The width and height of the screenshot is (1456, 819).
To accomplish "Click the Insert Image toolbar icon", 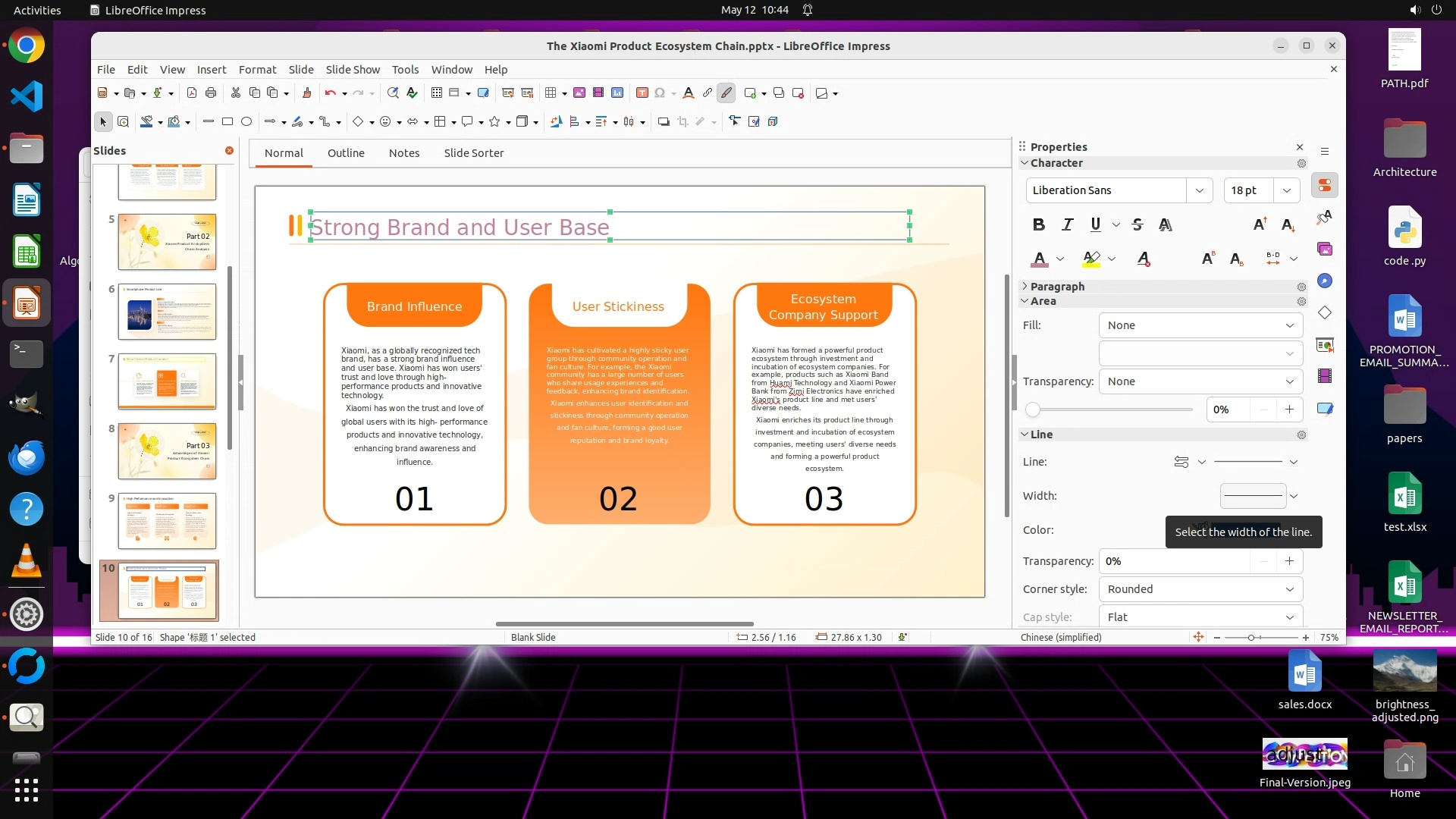I will tap(579, 93).
